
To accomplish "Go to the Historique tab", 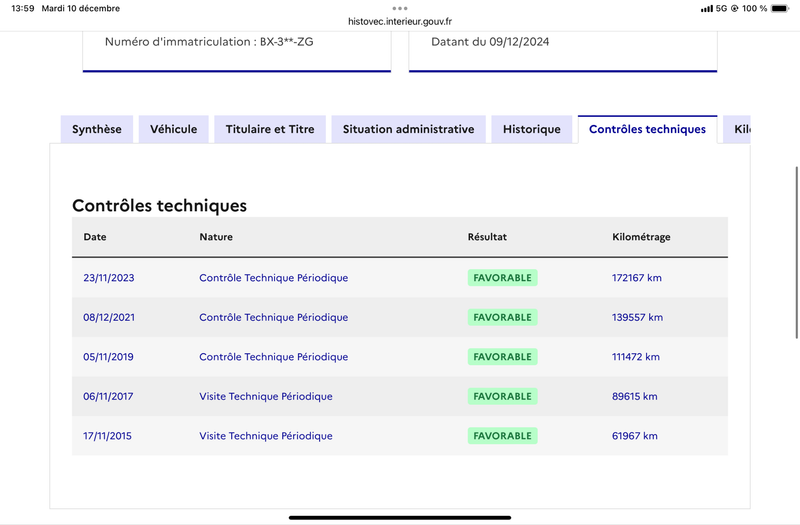I will [x=532, y=129].
